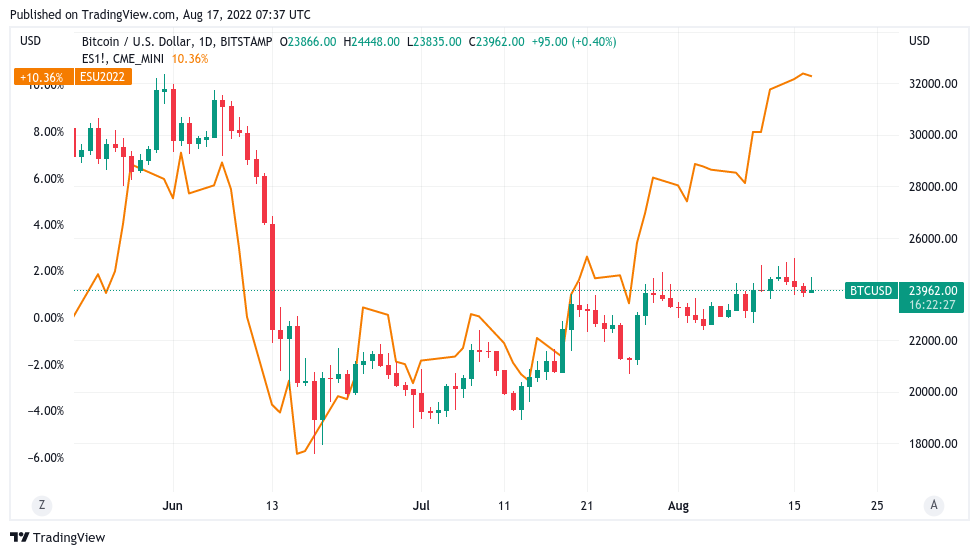Open the Bitcoin / U.S. Dollar symbol title
979x555 pixels.
[x=177, y=42]
